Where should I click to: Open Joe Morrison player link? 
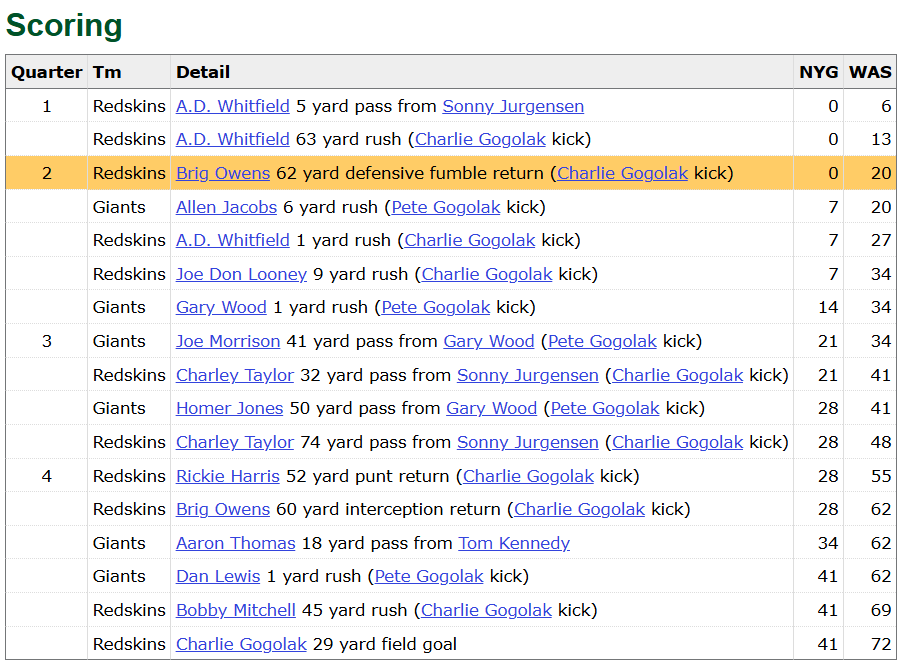pyautogui.click(x=228, y=341)
